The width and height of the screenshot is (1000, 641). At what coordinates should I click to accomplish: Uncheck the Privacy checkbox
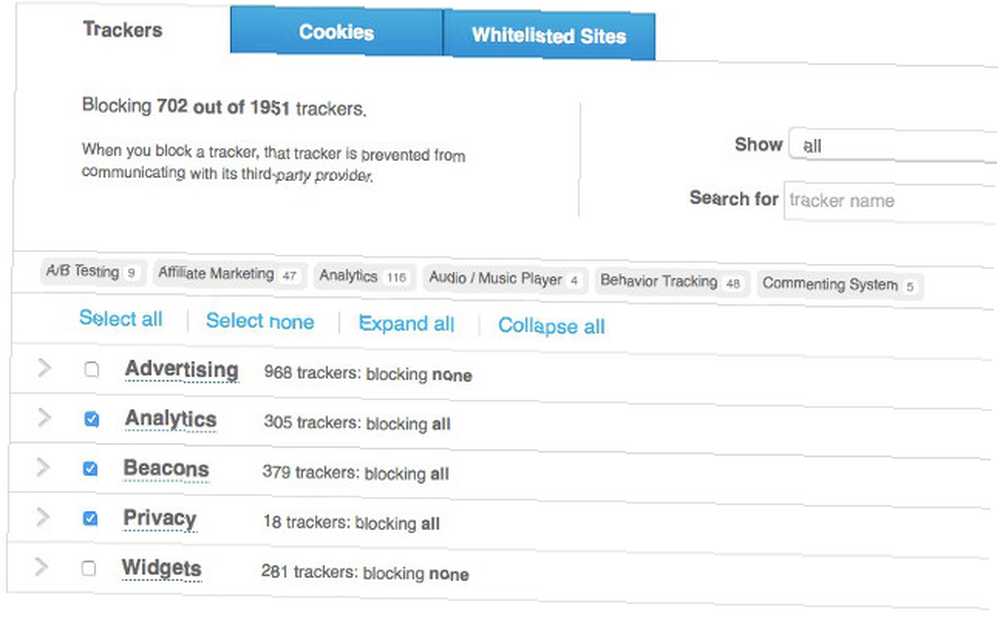(91, 519)
